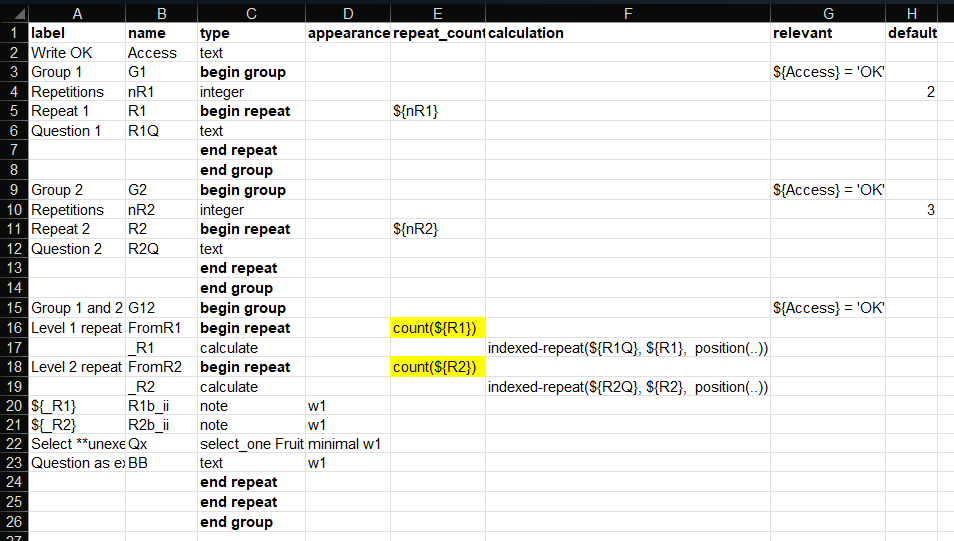Click the 'relevant' header cell
This screenshot has height=541, width=954.
pyautogui.click(x=827, y=33)
